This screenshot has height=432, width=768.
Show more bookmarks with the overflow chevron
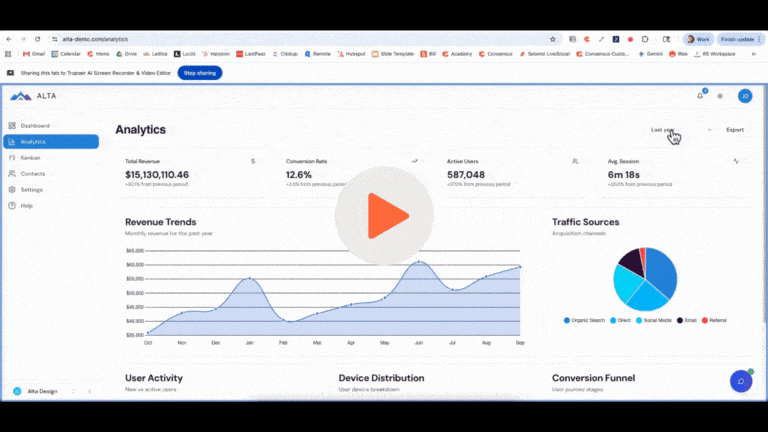point(754,54)
